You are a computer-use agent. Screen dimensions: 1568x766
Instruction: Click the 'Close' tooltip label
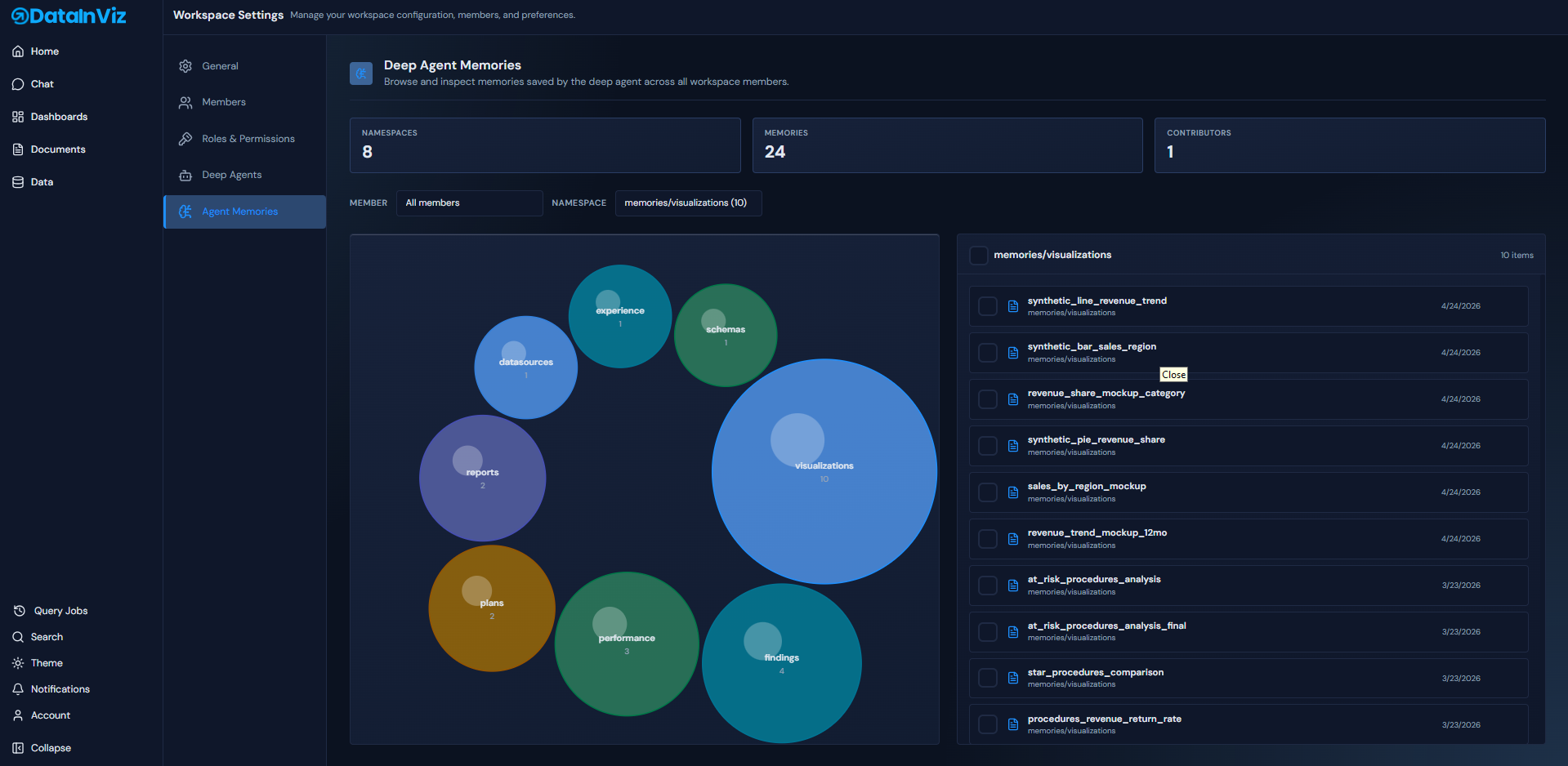tap(1173, 375)
